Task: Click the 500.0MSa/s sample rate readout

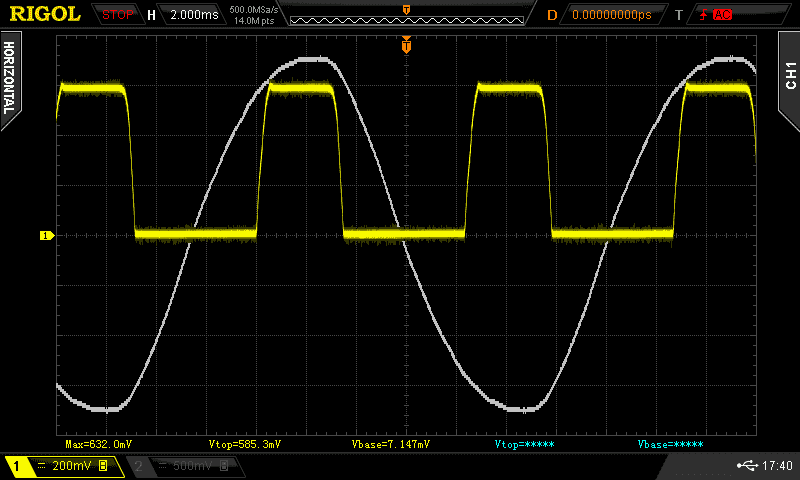Action: (x=254, y=10)
